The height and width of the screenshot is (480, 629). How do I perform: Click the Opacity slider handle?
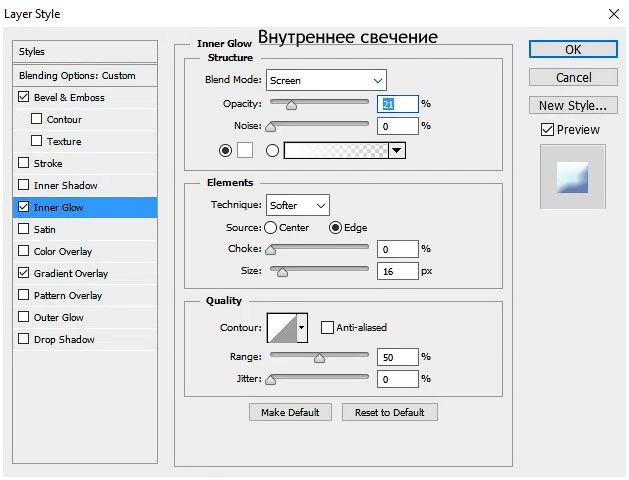pyautogui.click(x=291, y=105)
